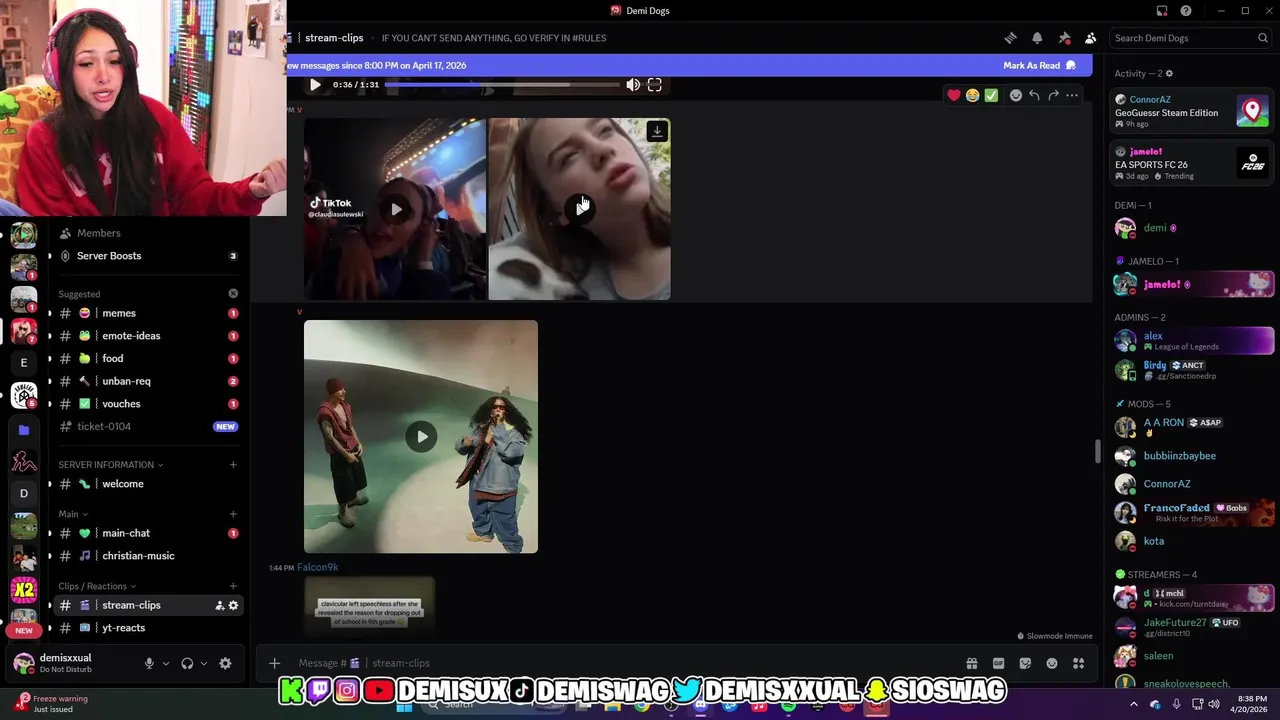The height and width of the screenshot is (720, 1280).
Task: Open the add reaction picker on message
Action: coord(1015,95)
